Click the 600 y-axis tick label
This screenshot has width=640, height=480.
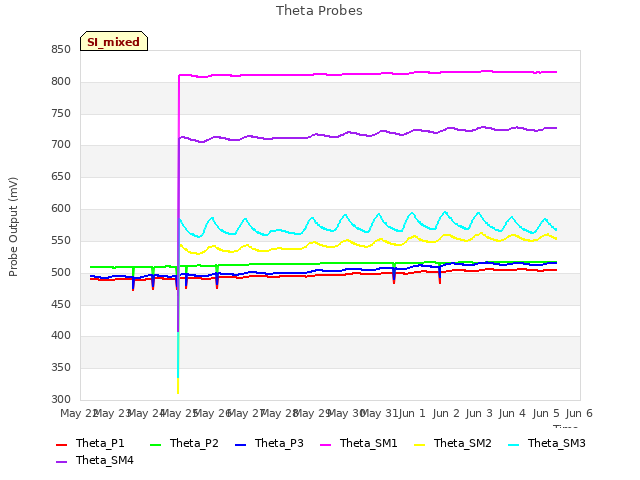(x=61, y=209)
